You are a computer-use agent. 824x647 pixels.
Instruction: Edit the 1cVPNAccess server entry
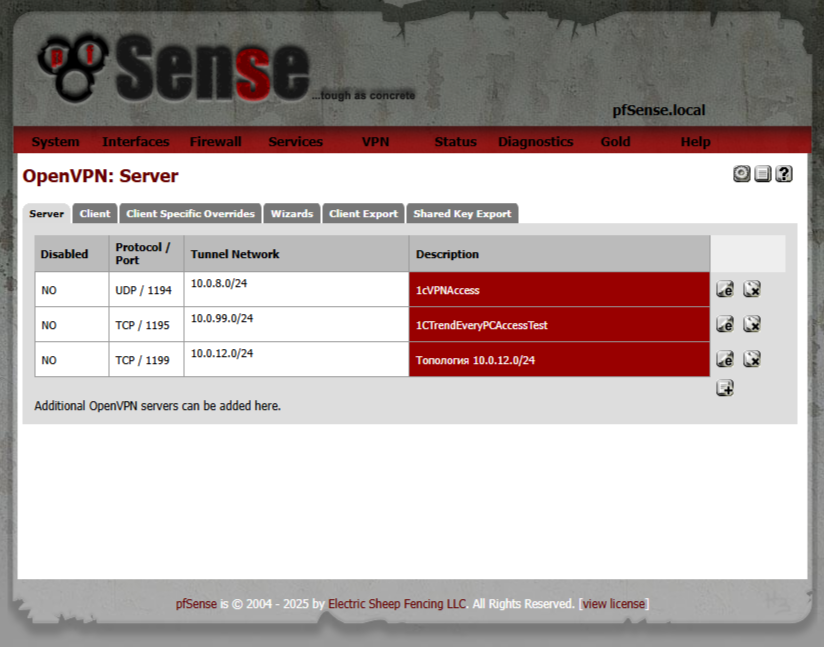[x=725, y=289]
